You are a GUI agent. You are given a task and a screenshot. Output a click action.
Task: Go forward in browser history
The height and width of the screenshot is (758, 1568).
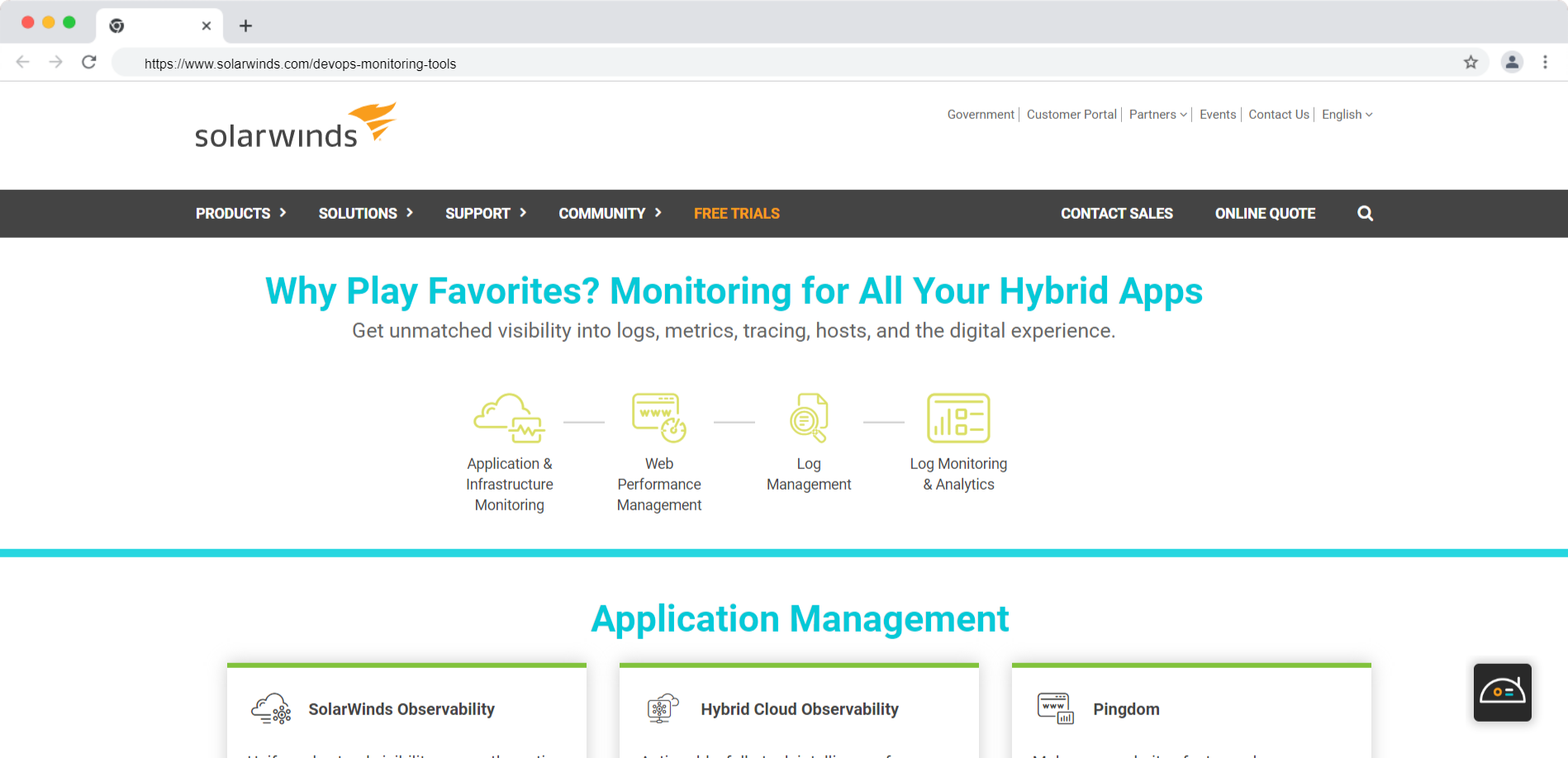[x=55, y=62]
